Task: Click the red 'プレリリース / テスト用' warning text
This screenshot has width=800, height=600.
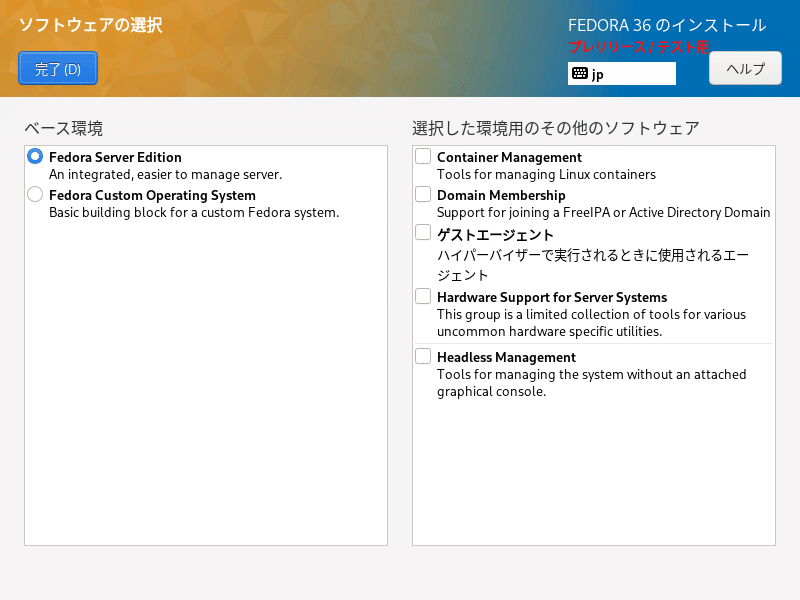Action: (639, 47)
